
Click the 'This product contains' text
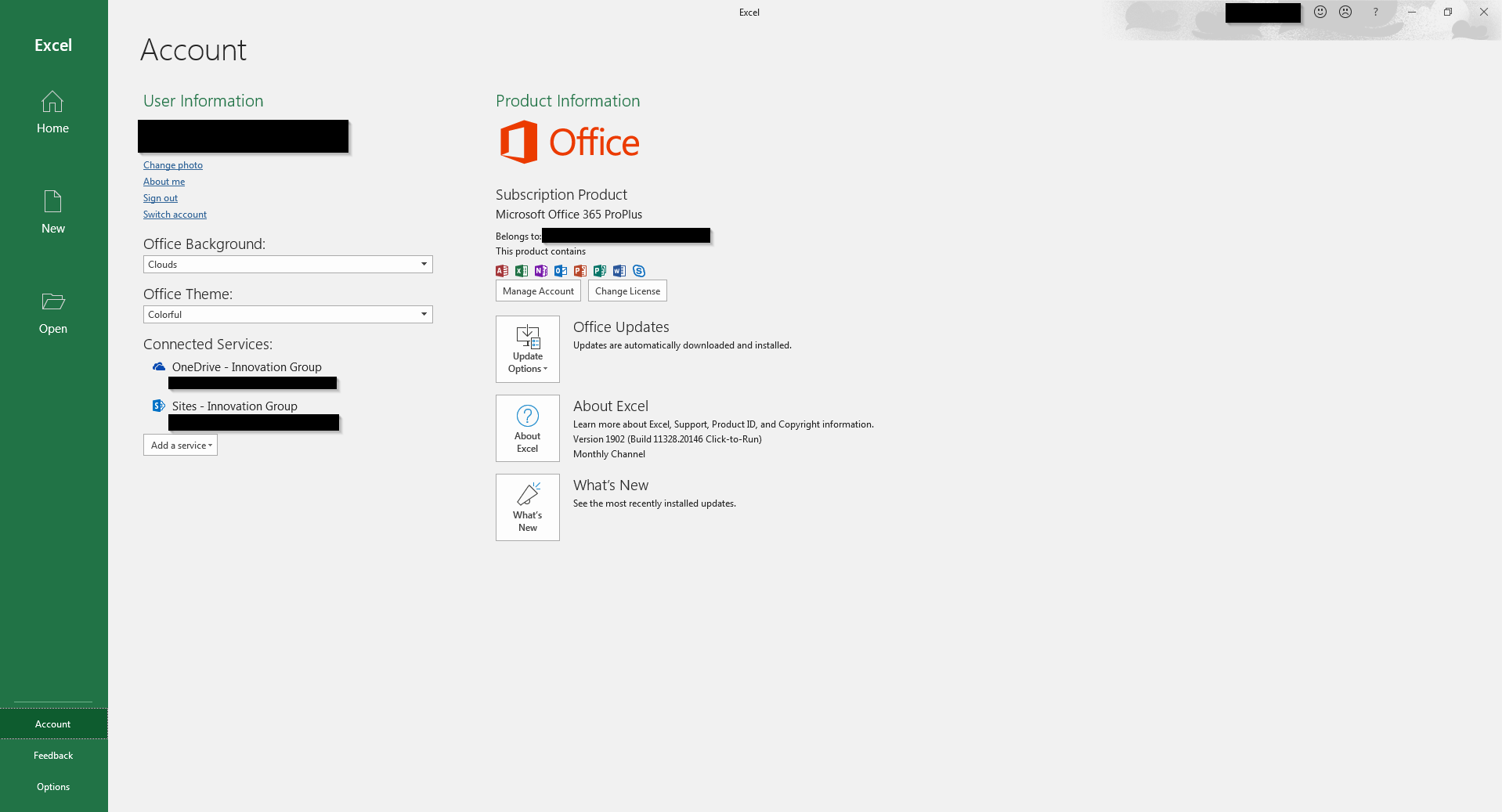point(540,251)
